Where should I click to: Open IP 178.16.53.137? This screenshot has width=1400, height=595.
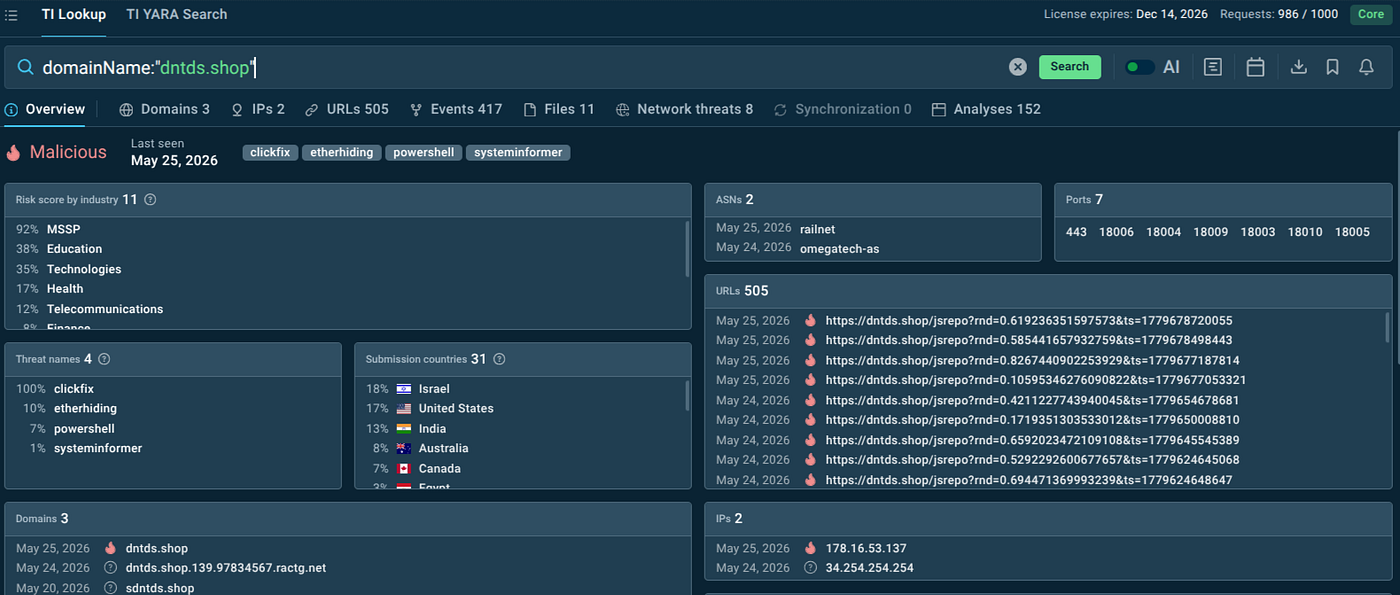pos(866,548)
